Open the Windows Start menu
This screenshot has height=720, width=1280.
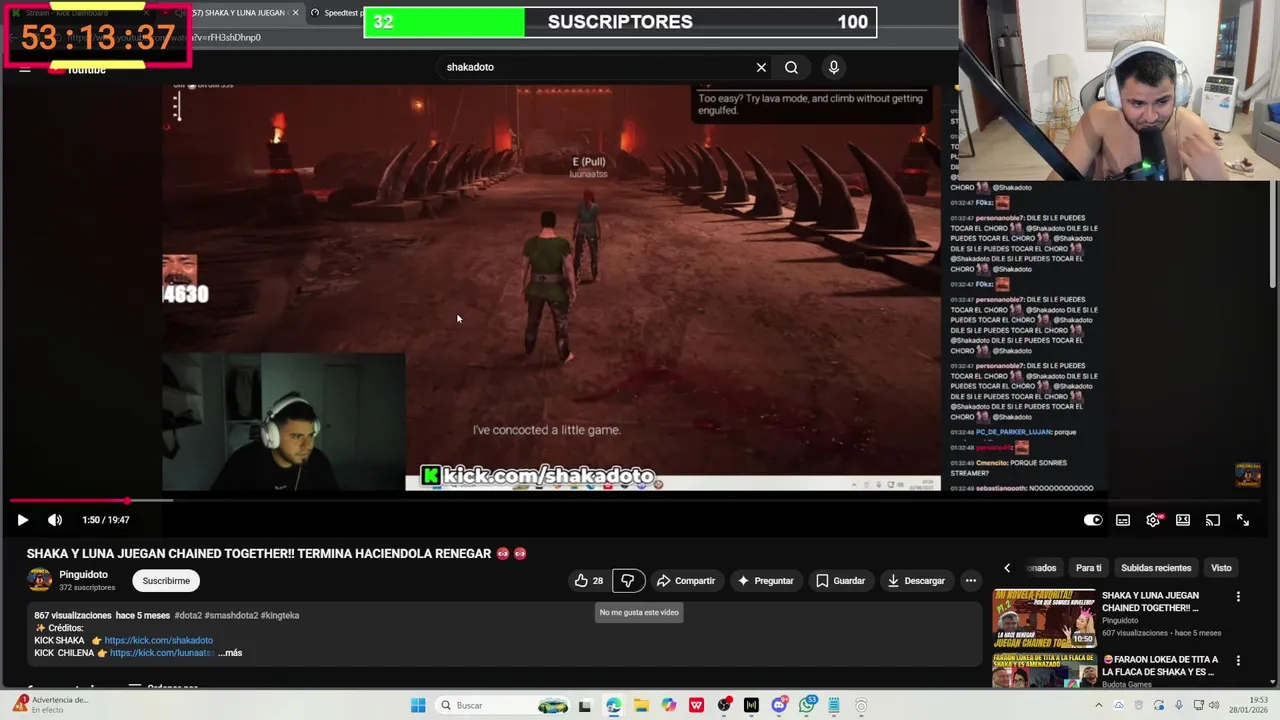[418, 705]
